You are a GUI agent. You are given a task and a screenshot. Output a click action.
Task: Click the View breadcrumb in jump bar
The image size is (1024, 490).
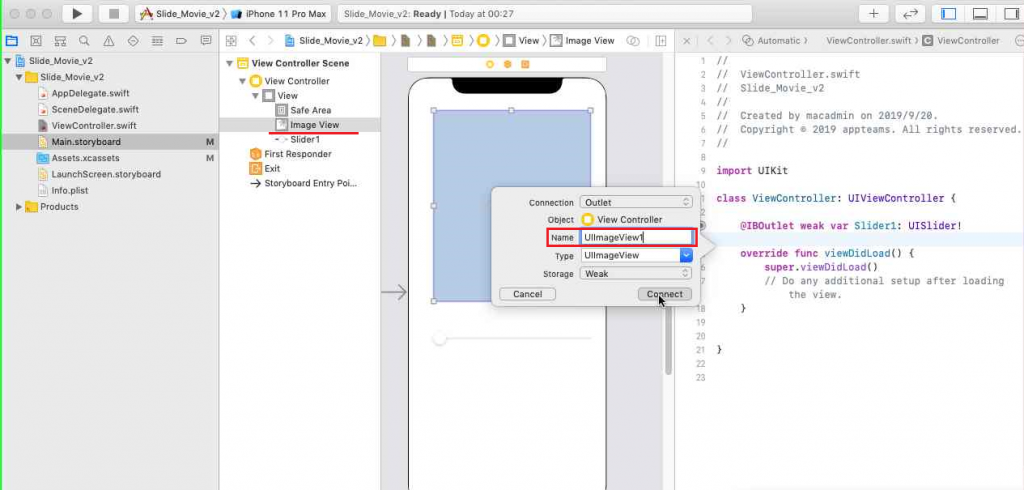pos(521,41)
